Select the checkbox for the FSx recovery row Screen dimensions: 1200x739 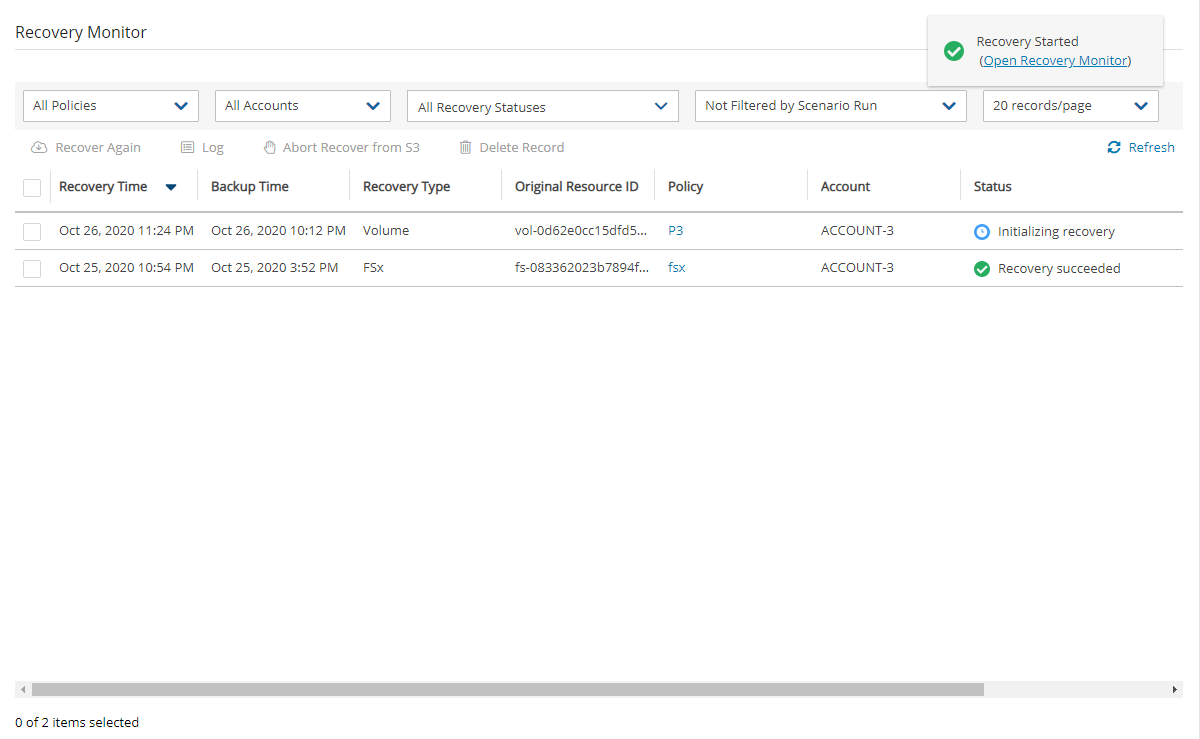32,269
